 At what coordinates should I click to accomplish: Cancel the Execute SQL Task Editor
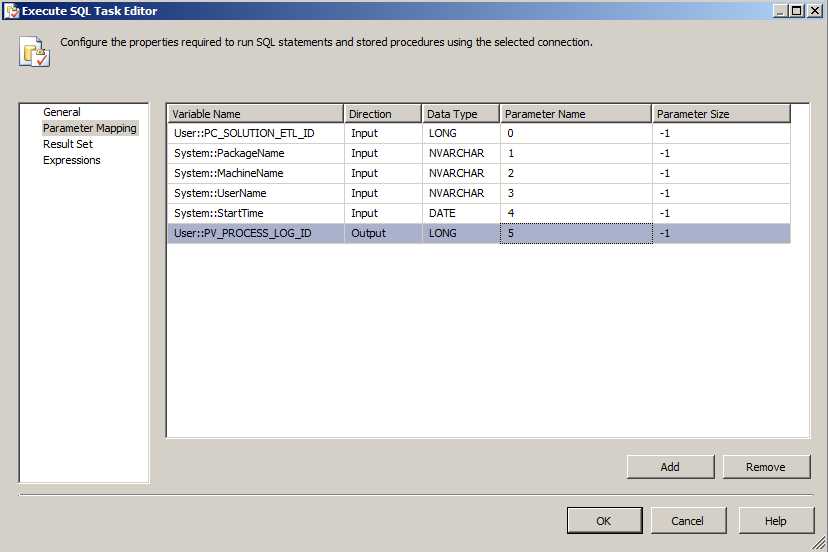[688, 521]
